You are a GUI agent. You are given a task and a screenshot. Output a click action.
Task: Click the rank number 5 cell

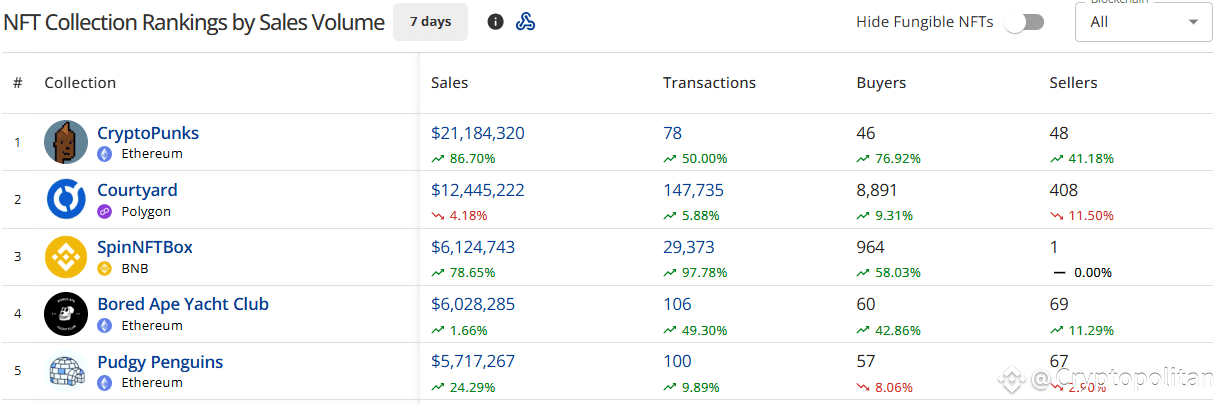17,371
